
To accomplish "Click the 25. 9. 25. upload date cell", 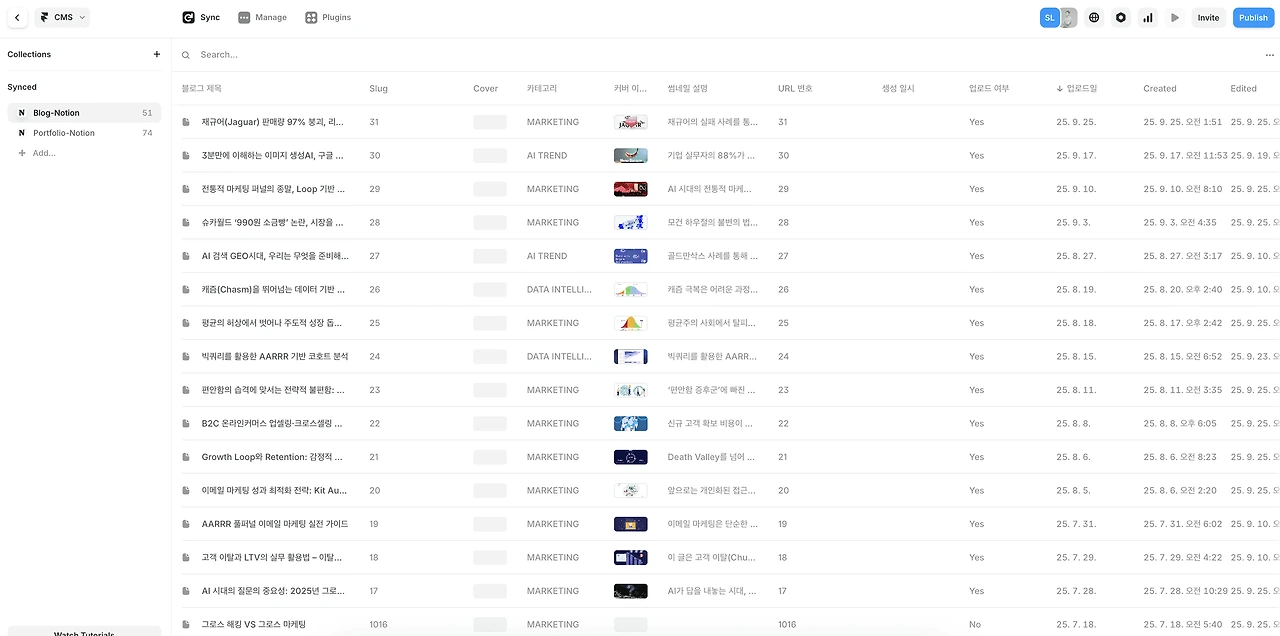I will (1076, 122).
